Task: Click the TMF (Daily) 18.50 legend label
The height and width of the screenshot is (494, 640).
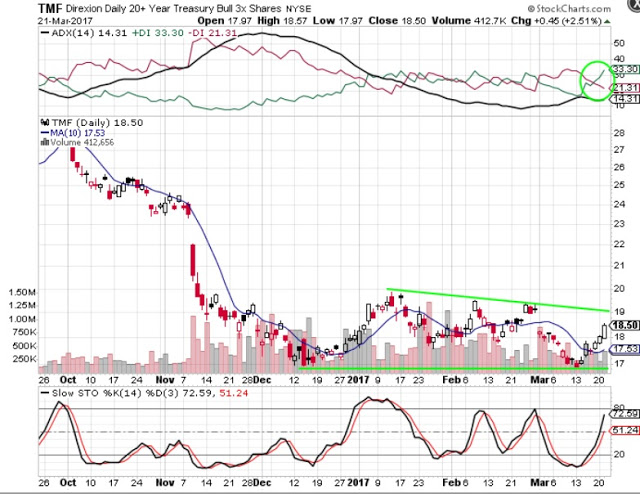Action: (97, 123)
